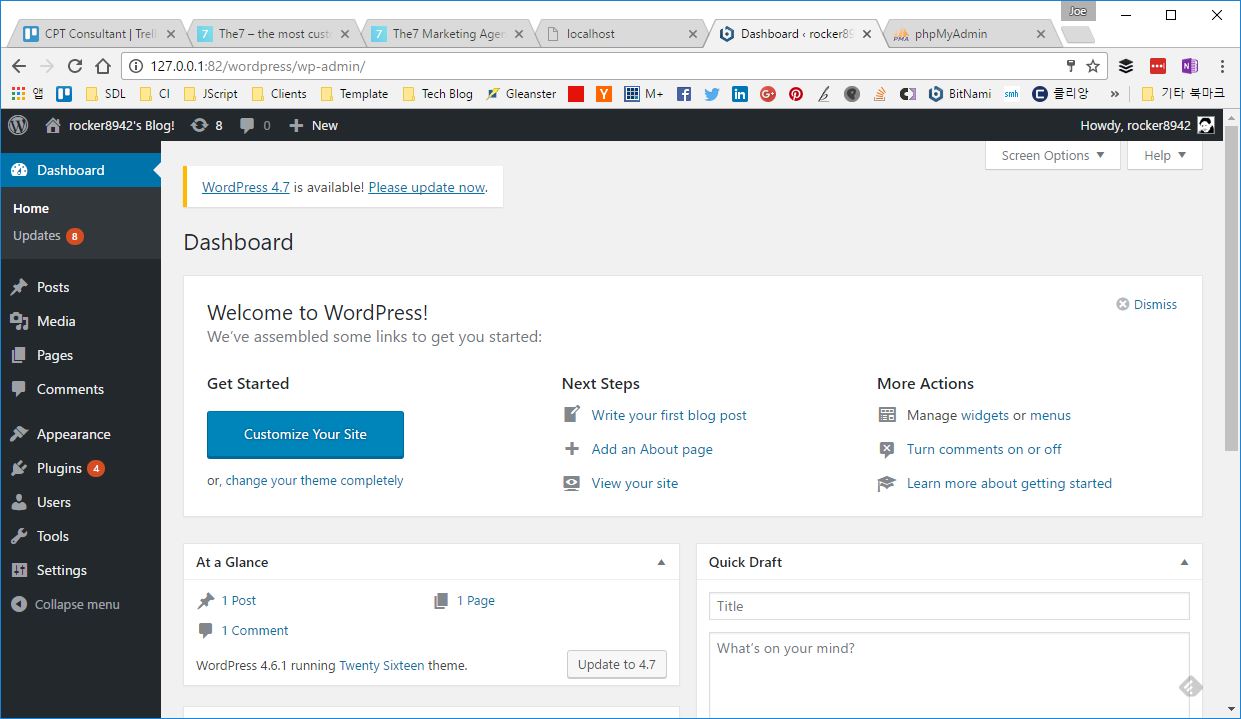
Task: Open the Twitter bookmark icon
Action: tap(712, 94)
